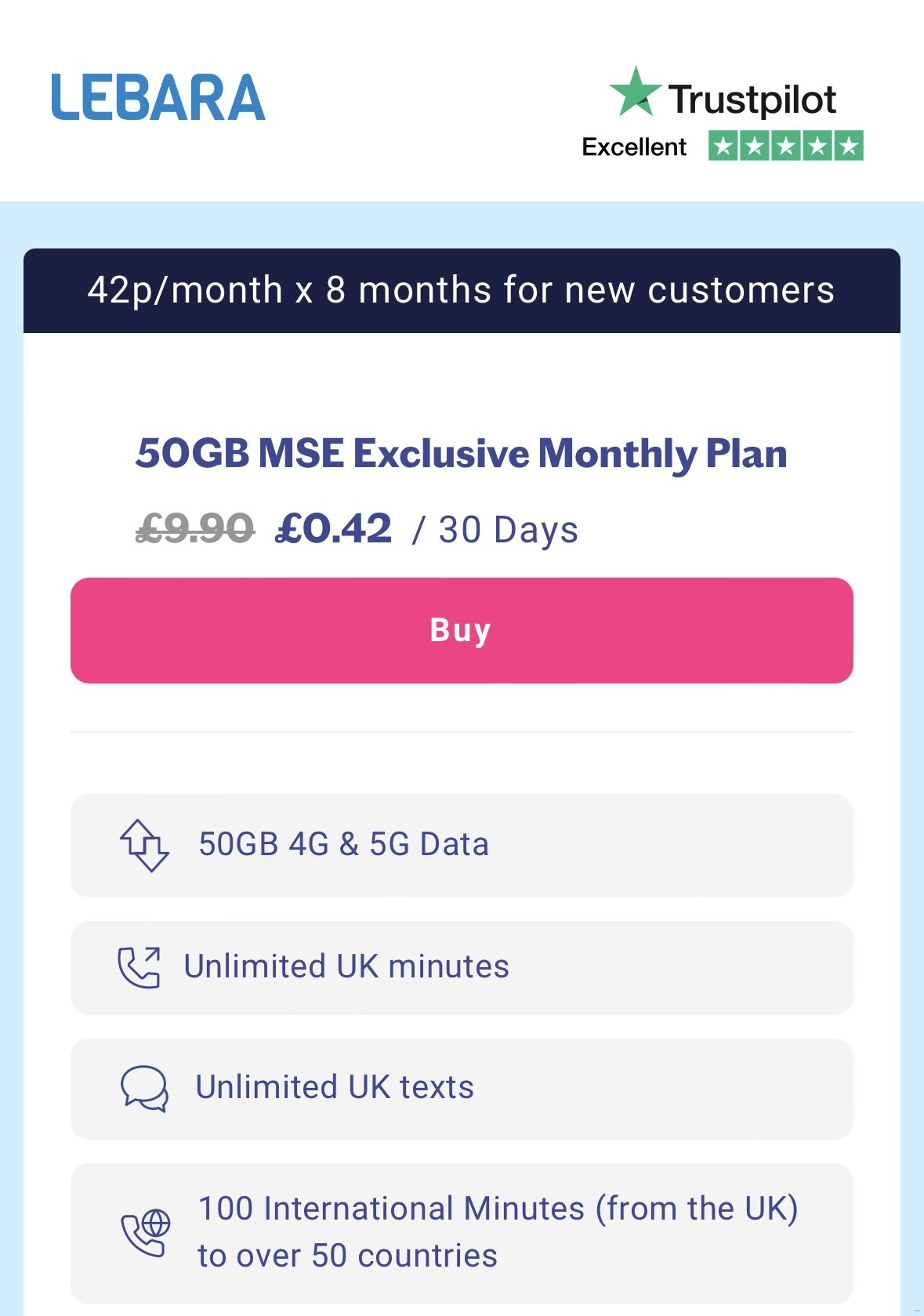Select the 42p/month new customers banner

462,291
